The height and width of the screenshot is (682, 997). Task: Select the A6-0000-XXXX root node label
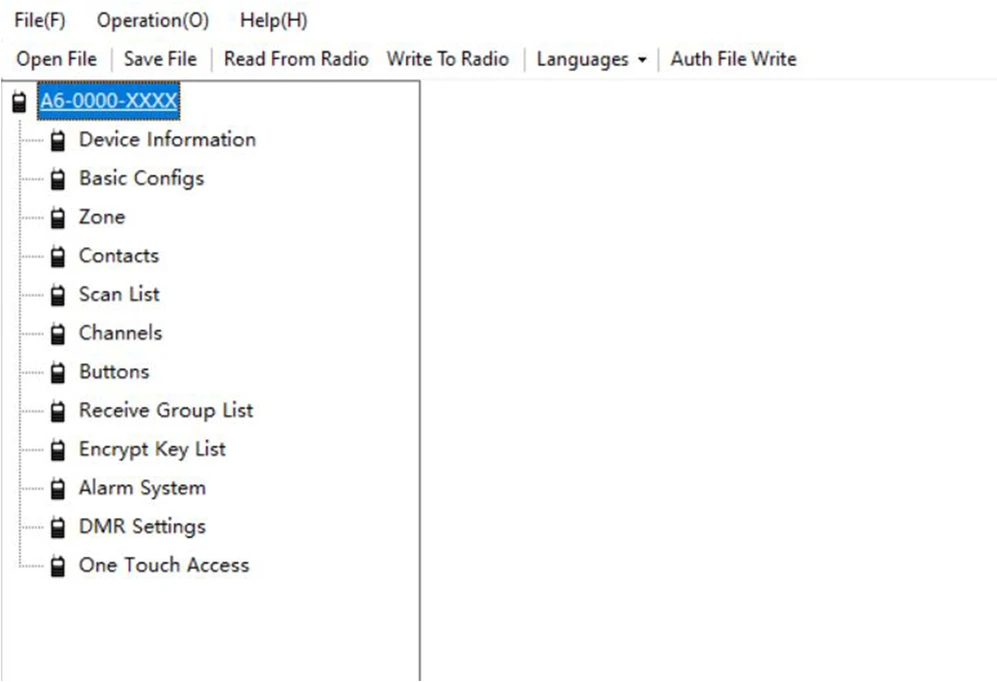point(109,101)
